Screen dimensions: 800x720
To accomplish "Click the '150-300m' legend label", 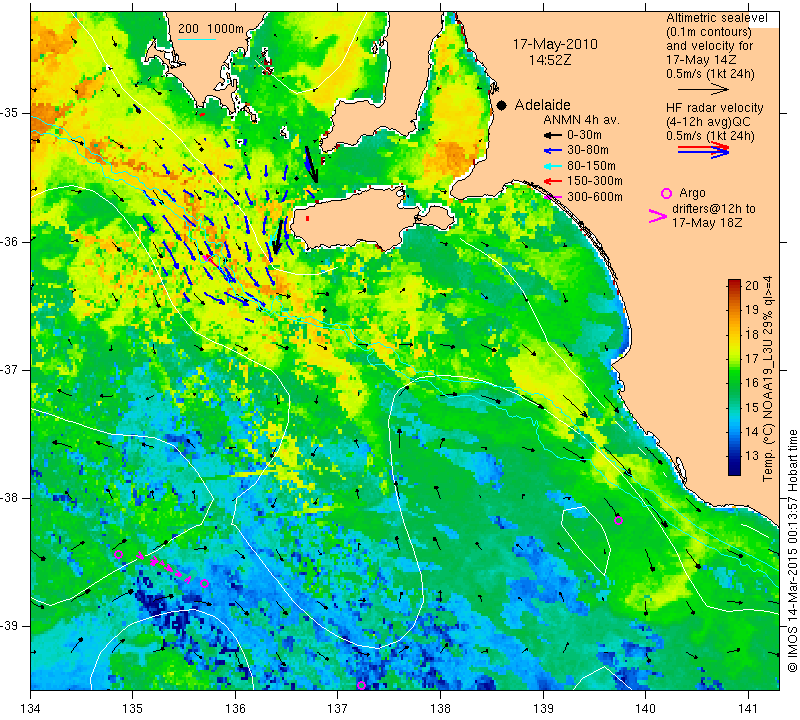I will 594,181.
